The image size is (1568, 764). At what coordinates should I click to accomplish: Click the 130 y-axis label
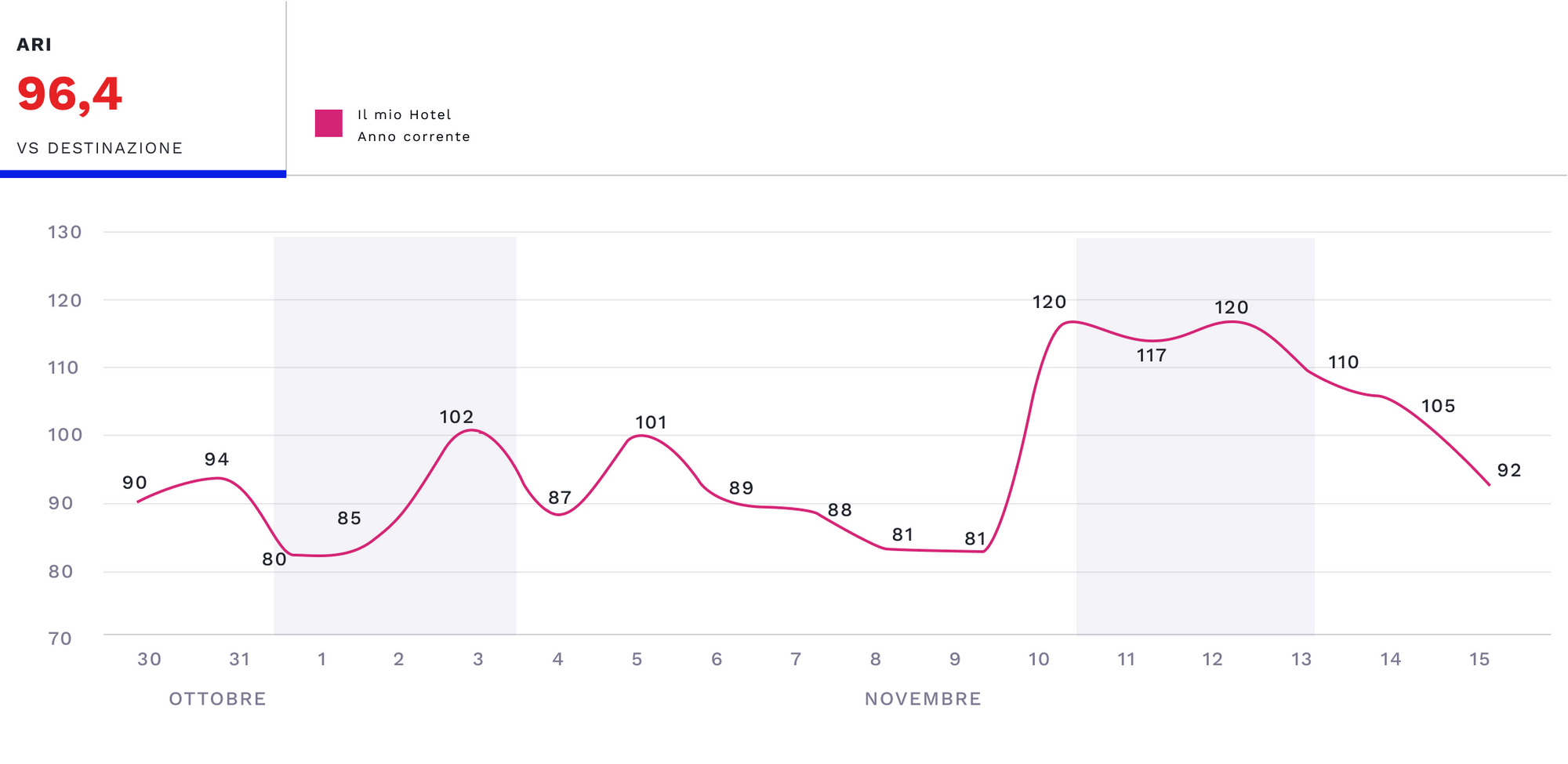pos(65,232)
